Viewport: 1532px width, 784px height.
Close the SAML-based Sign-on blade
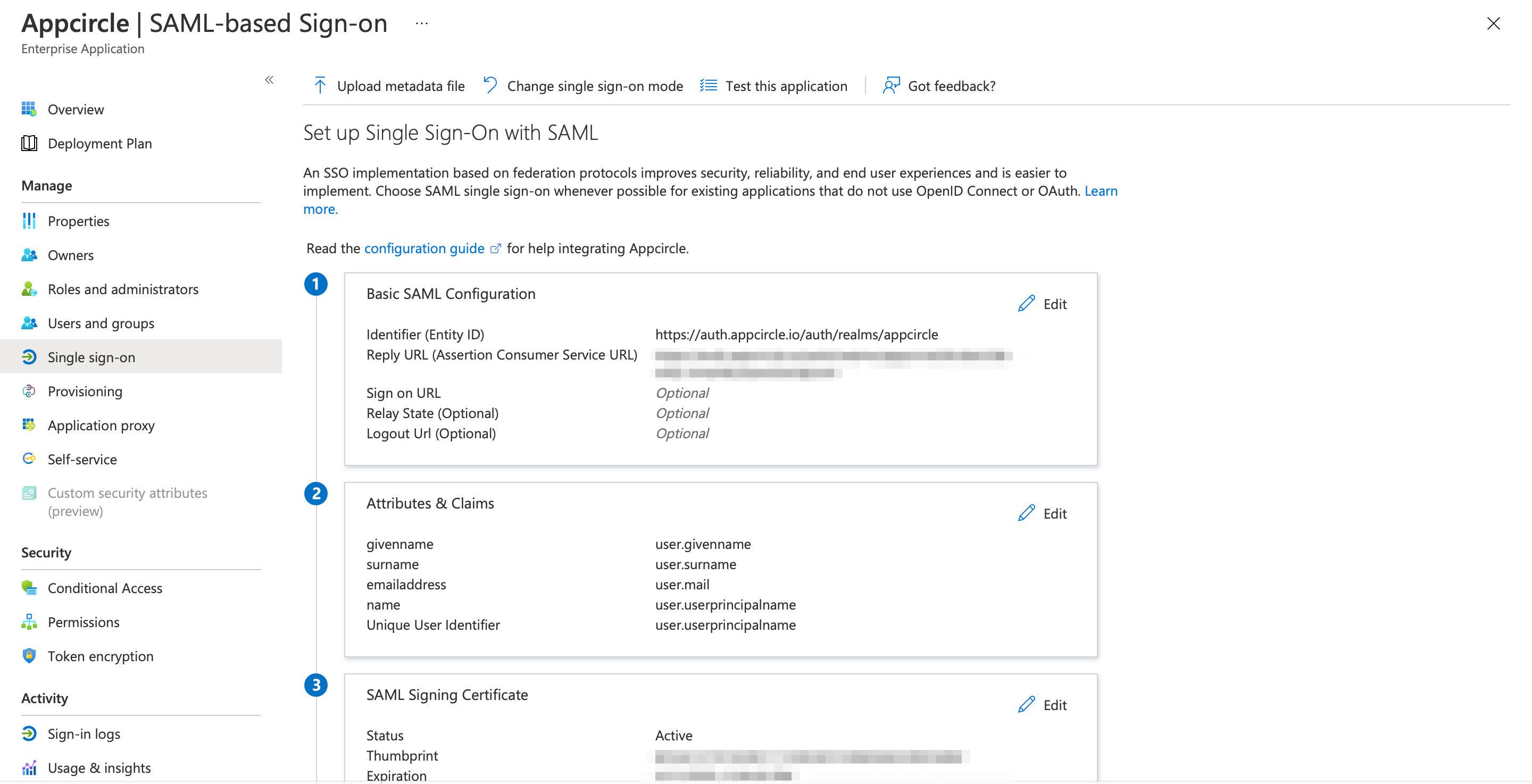[x=1493, y=23]
